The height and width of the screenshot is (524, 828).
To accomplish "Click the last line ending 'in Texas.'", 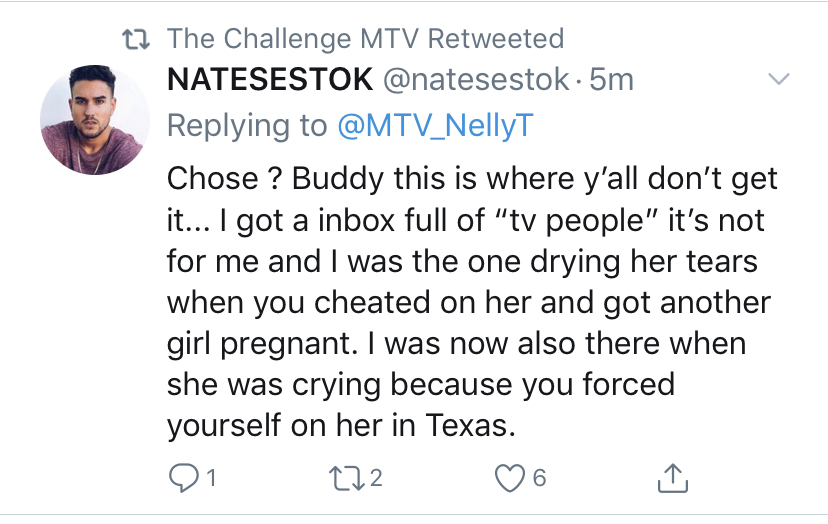I will pyautogui.click(x=341, y=425).
